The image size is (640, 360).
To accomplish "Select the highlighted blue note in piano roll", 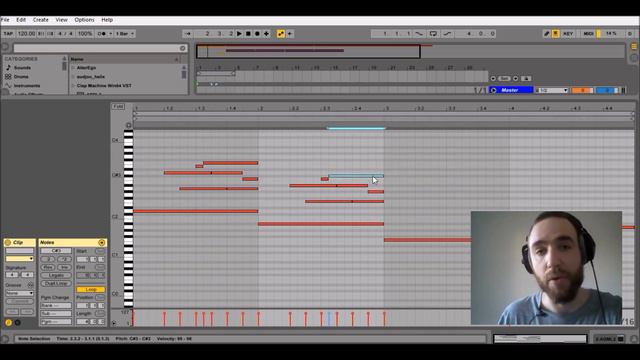I will [x=356, y=176].
